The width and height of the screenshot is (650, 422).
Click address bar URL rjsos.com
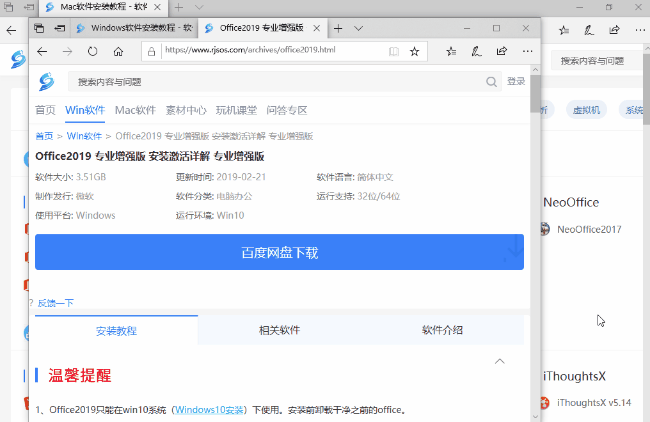point(250,50)
